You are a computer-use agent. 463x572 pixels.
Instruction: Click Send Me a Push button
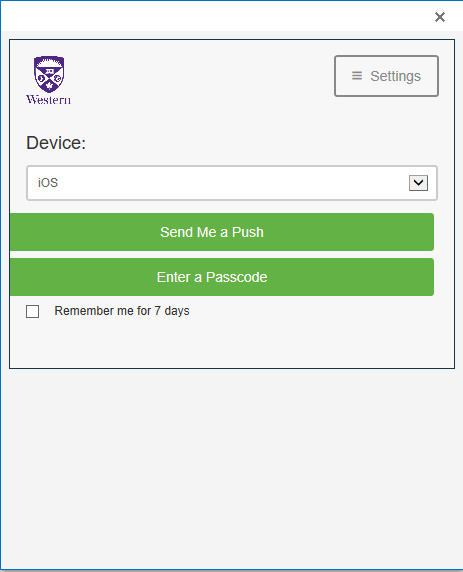point(222,232)
